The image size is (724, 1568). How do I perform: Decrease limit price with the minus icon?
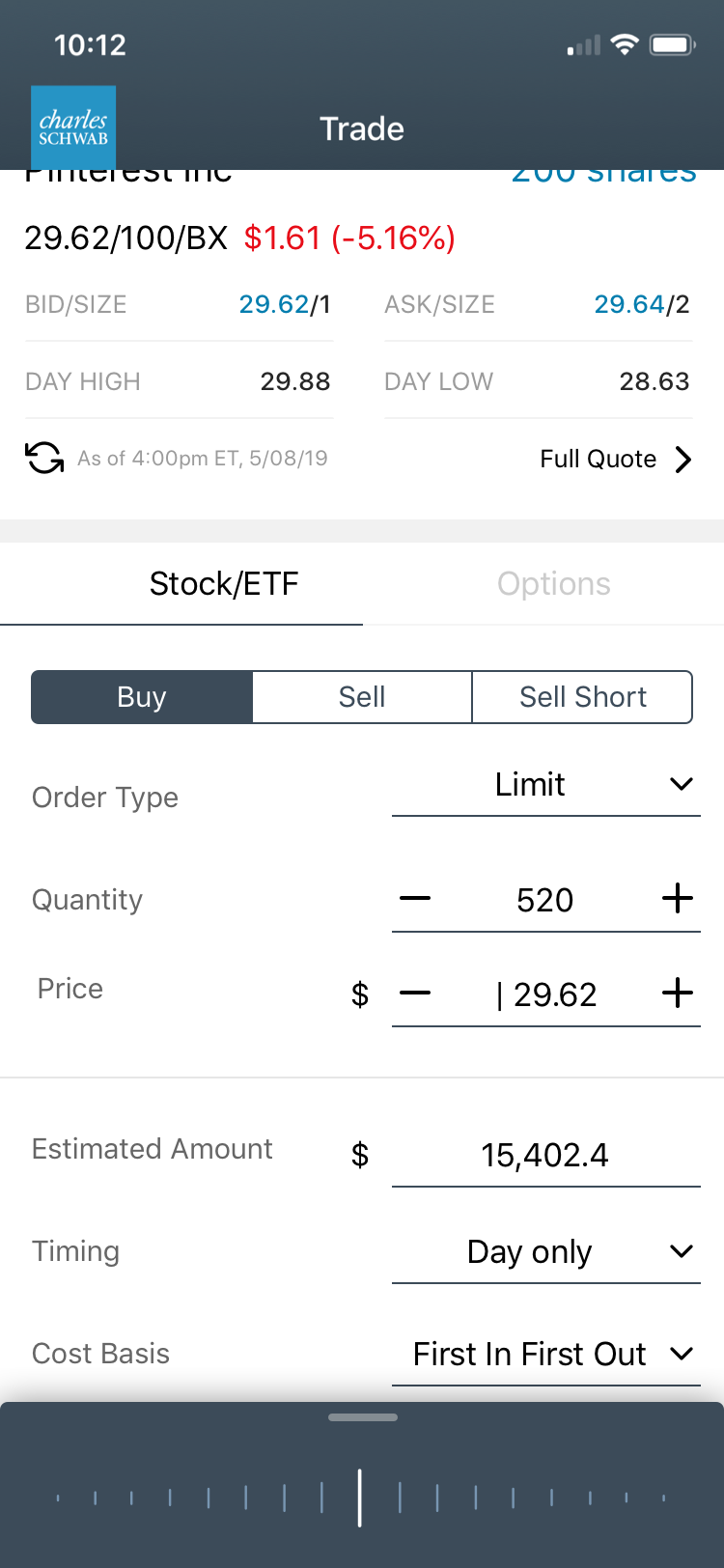415,994
